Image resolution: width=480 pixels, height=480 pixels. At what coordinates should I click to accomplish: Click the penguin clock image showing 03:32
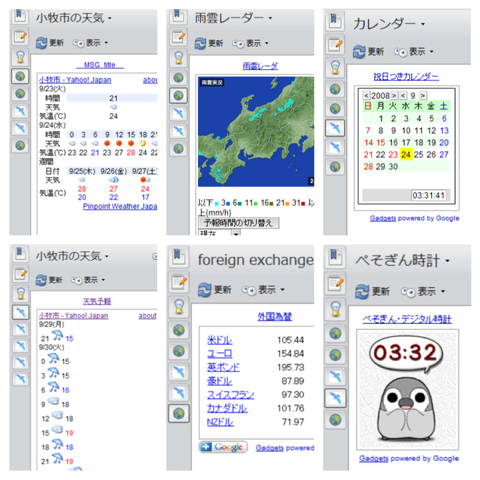(x=408, y=390)
